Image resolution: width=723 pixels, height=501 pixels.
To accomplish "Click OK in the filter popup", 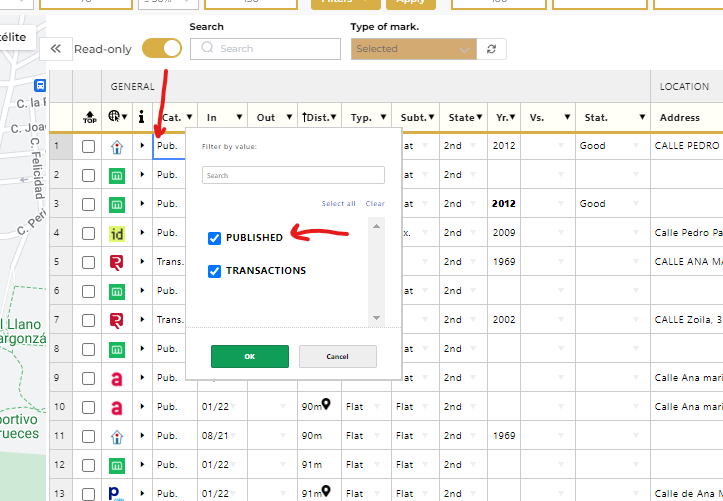I will [x=250, y=356].
